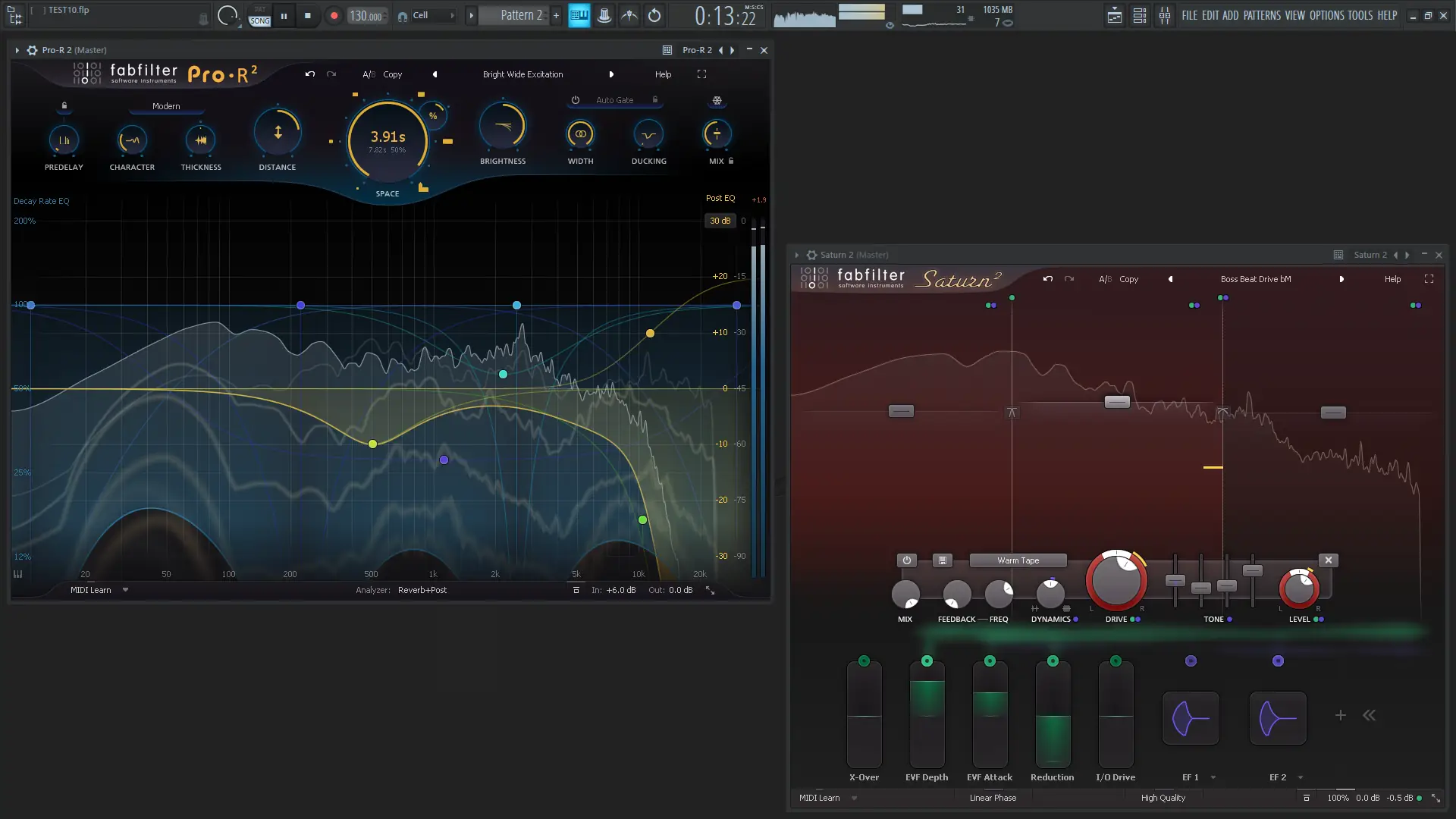Click the 130.000 tempo field

click(366, 15)
